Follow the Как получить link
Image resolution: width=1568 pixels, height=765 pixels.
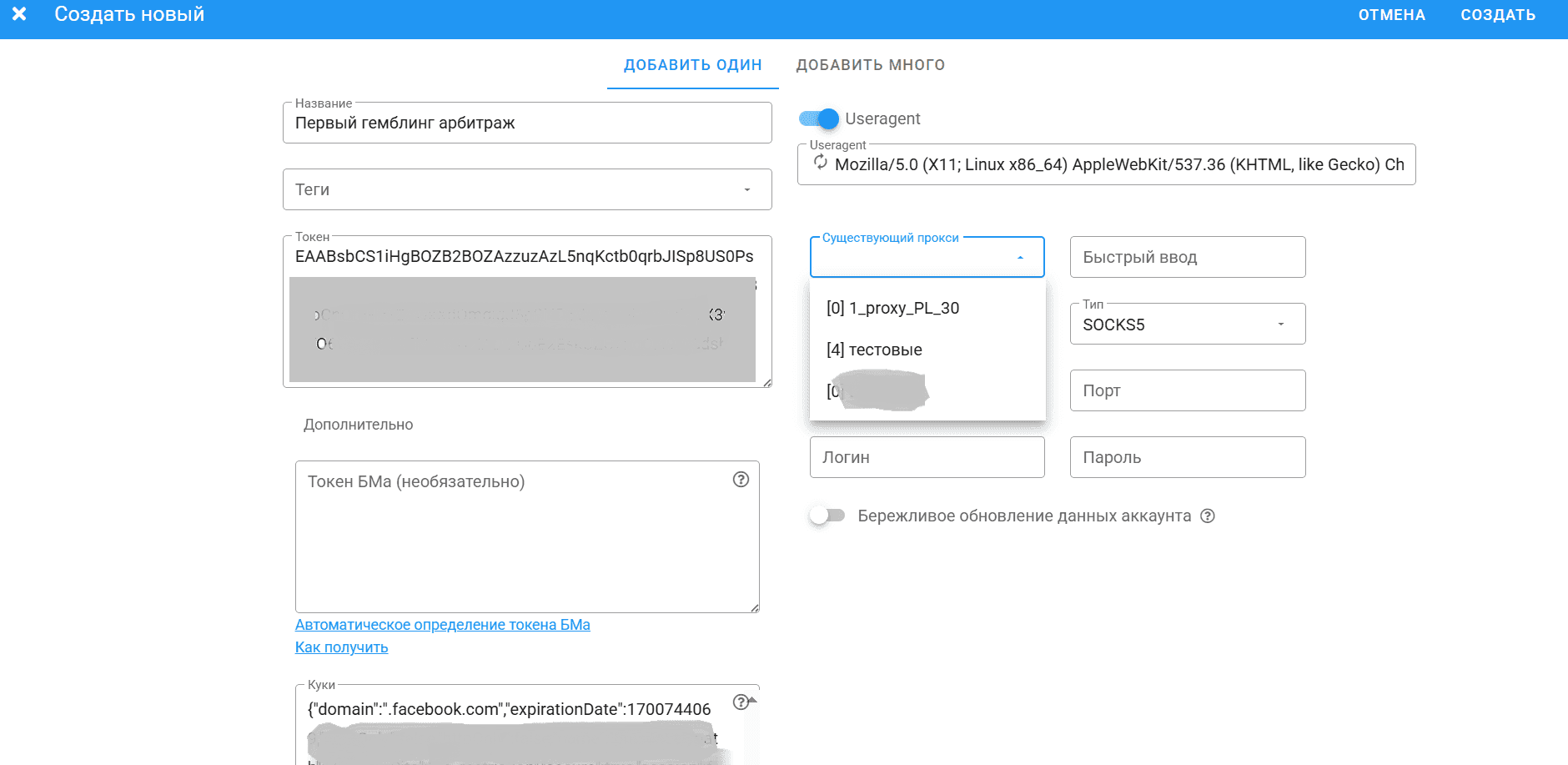coord(341,647)
